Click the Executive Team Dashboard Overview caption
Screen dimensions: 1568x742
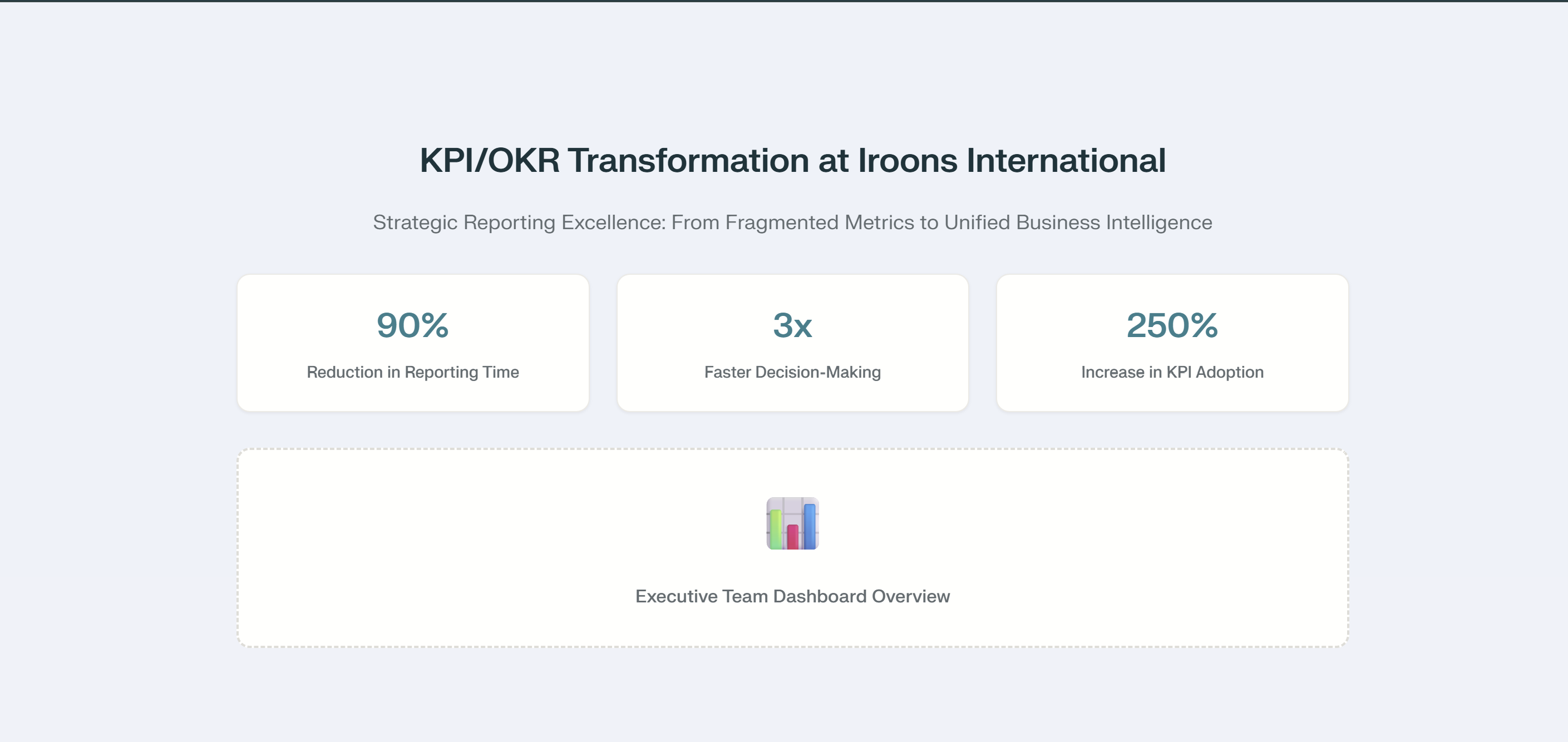792,596
